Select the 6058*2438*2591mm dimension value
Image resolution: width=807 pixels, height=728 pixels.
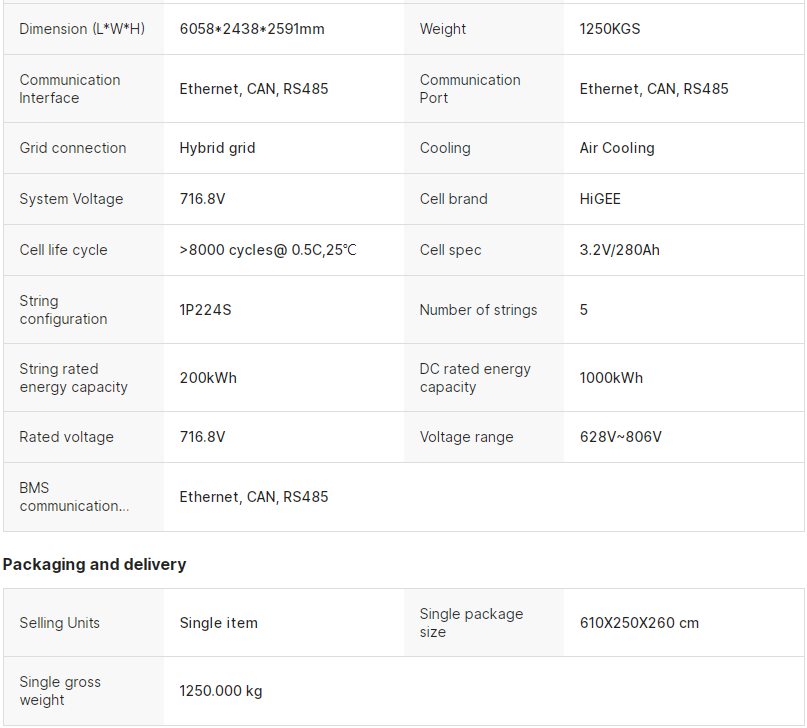click(252, 29)
